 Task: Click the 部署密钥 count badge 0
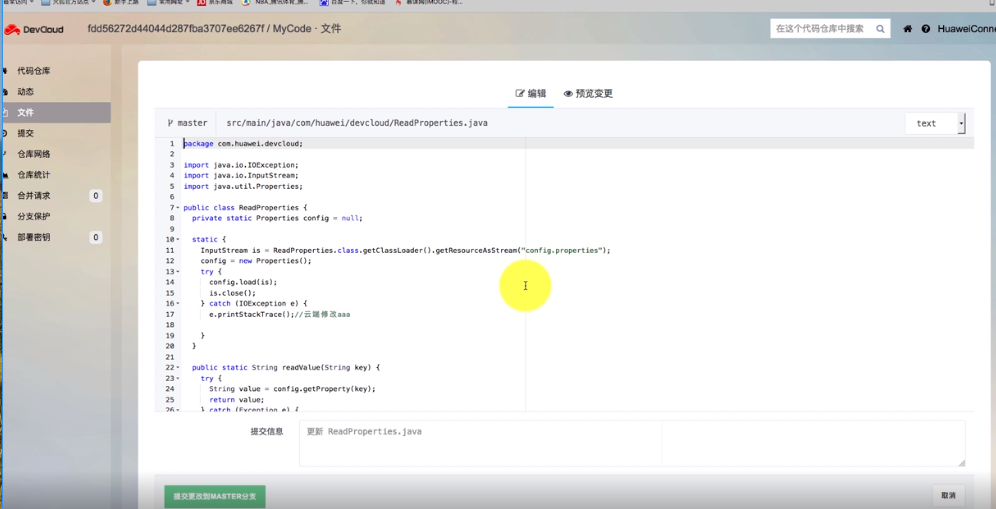coord(95,237)
